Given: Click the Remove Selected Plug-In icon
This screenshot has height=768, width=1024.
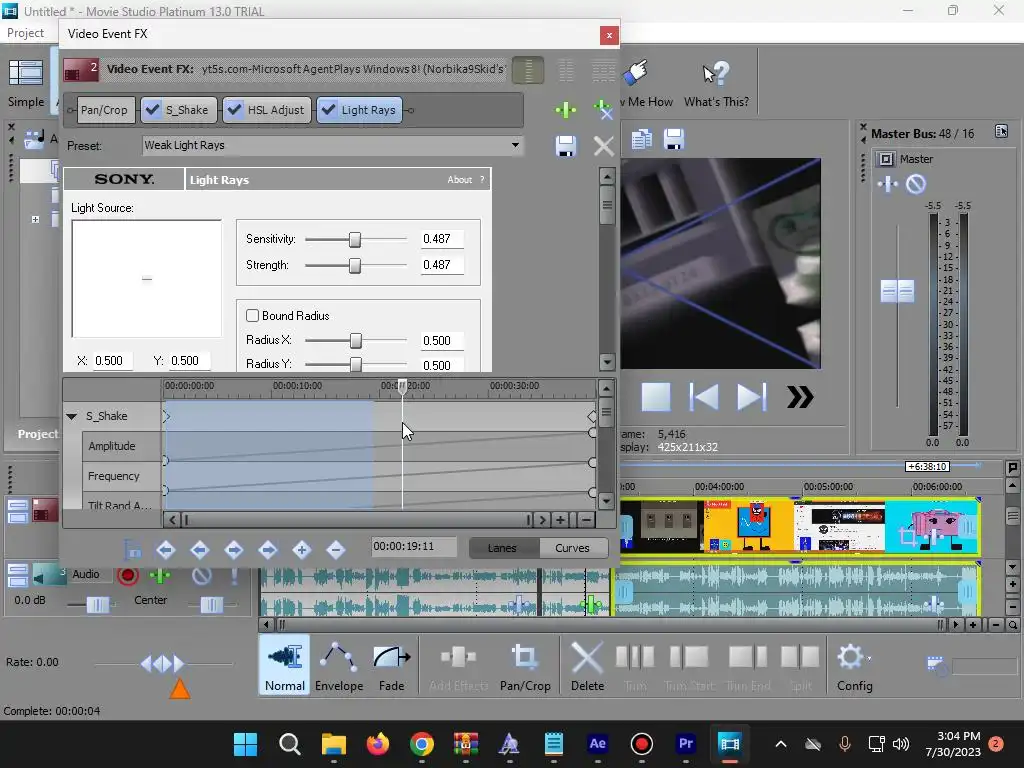Looking at the screenshot, I should [x=603, y=110].
